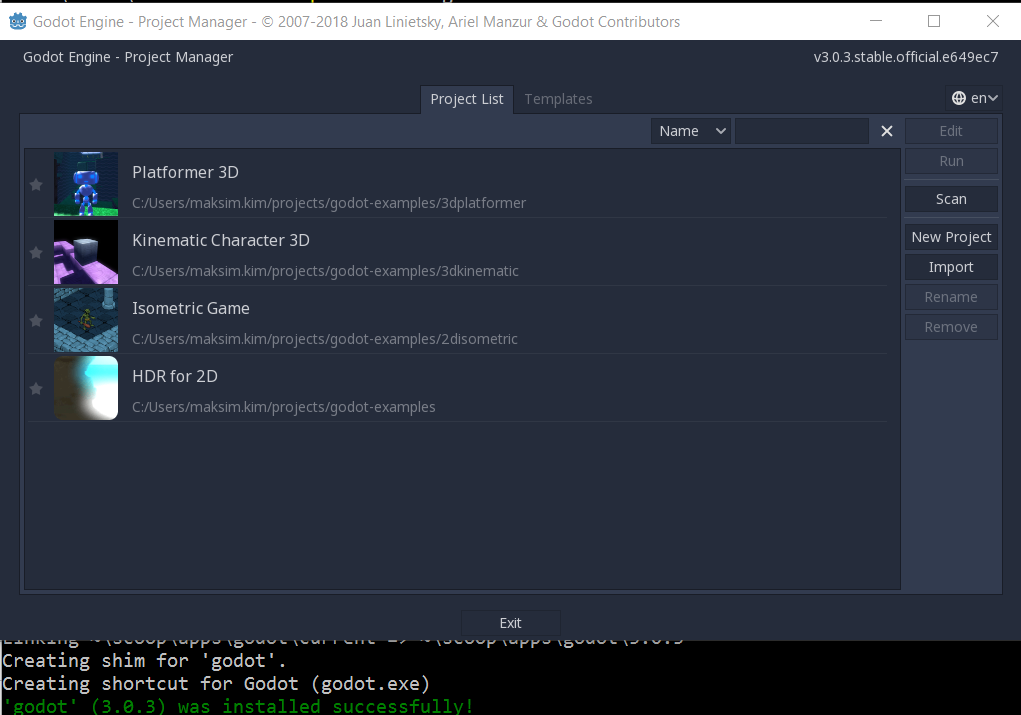Maximize the Godot Project Manager window
Viewport: 1021px width, 715px height.
pyautogui.click(x=934, y=21)
